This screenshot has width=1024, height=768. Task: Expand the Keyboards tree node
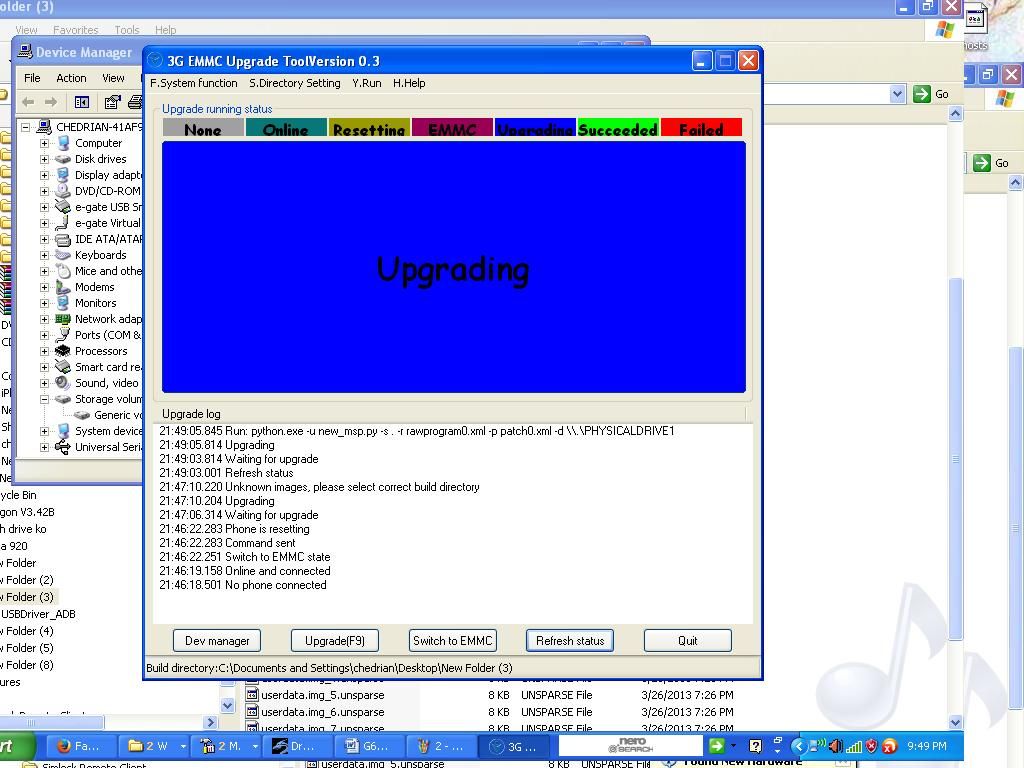44,255
